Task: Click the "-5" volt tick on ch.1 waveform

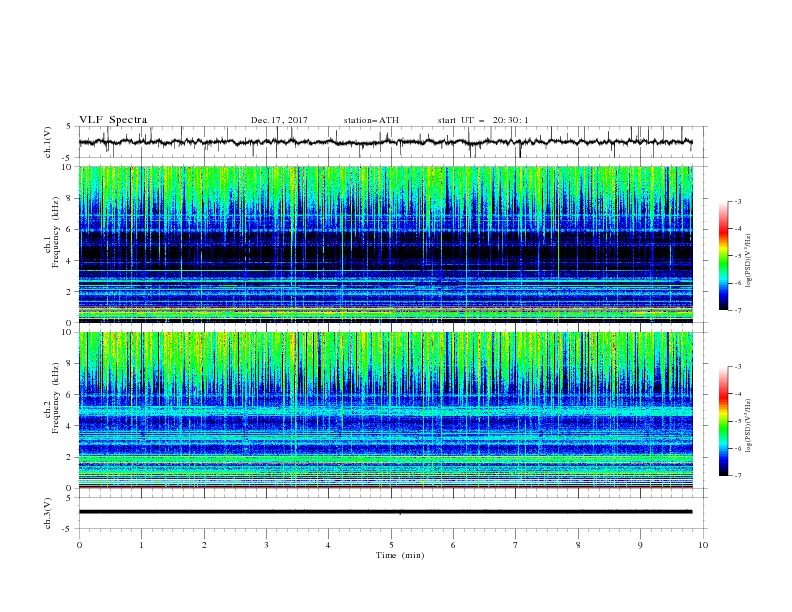Action: pyautogui.click(x=68, y=158)
